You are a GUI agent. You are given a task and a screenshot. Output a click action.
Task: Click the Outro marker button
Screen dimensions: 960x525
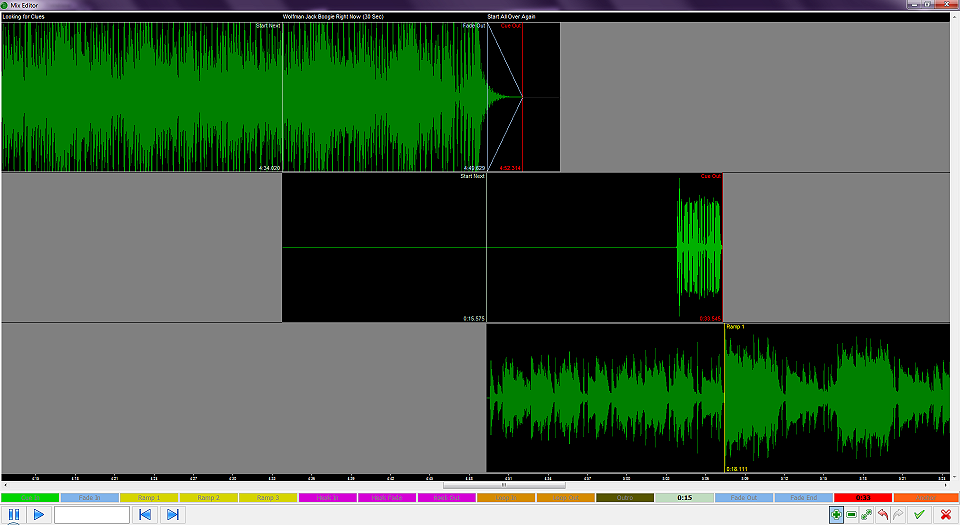click(x=625, y=497)
